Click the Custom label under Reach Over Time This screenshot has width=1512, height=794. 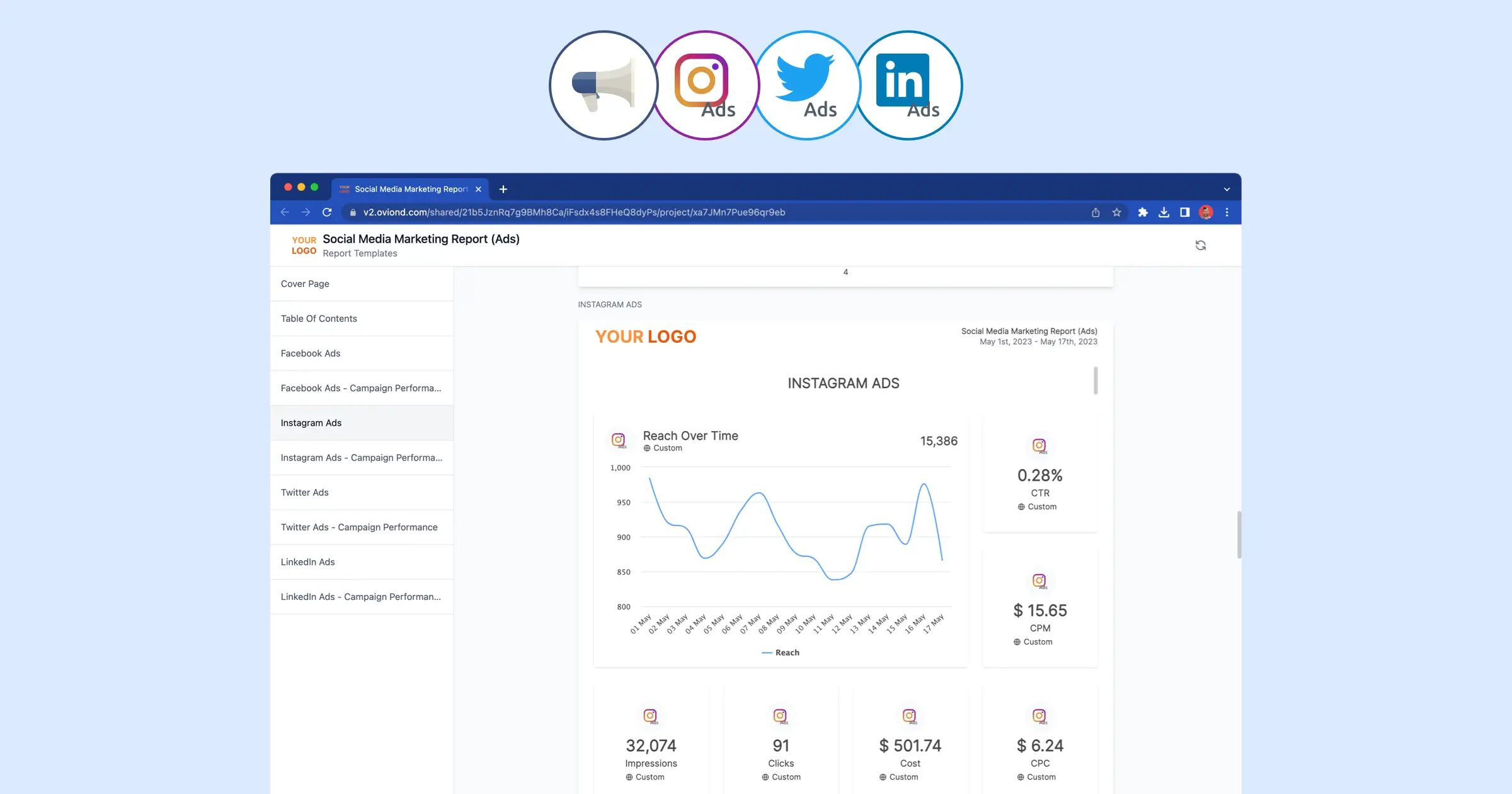click(663, 448)
